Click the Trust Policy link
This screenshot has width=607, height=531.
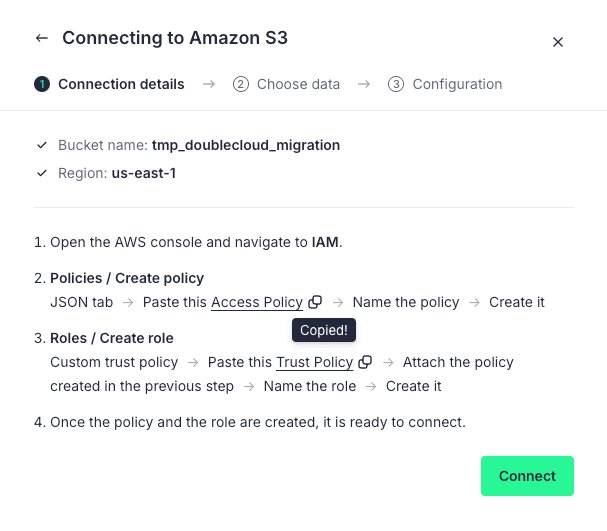[314, 362]
